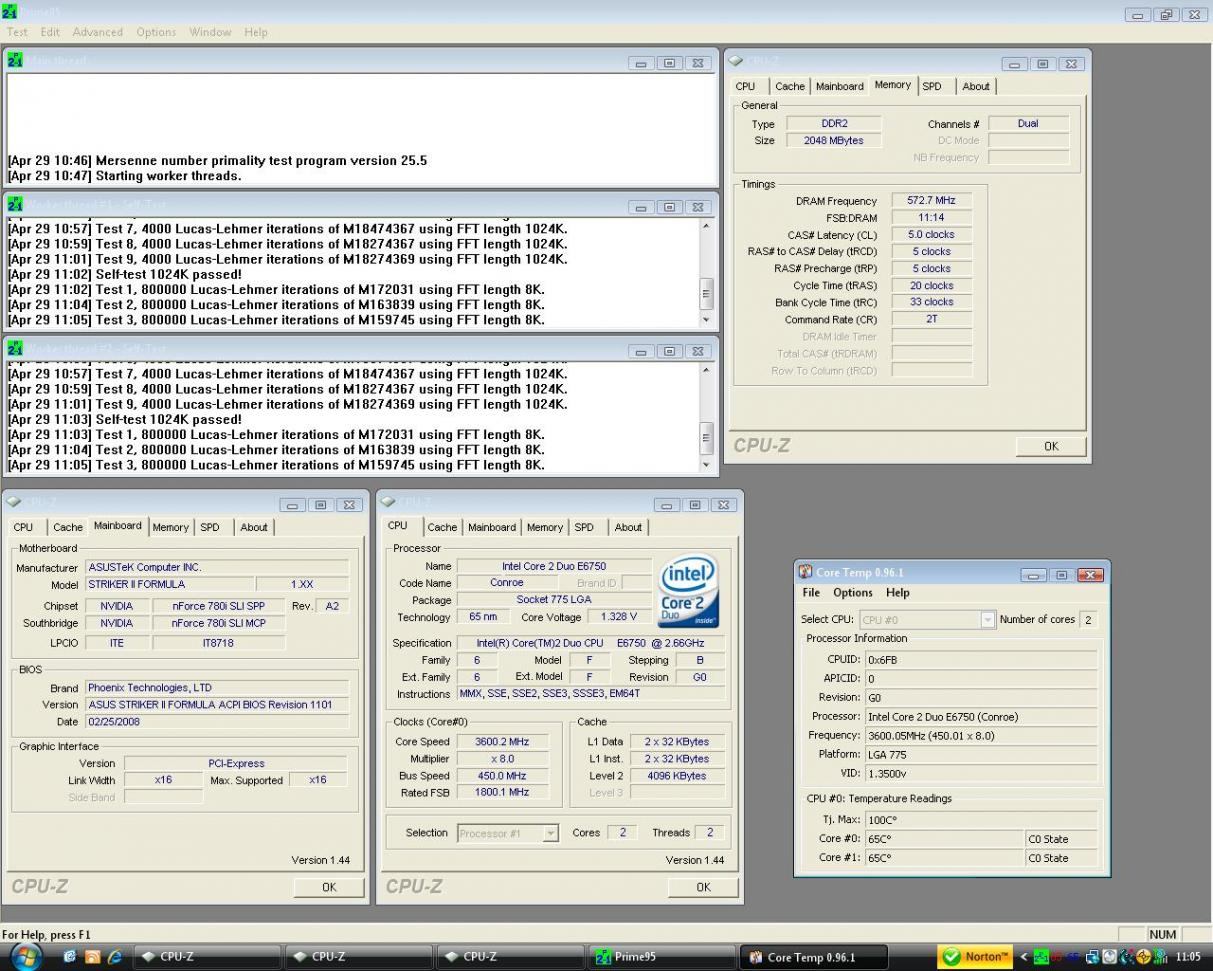Click the orange quick launch icon beside Internet Explorer
1213x971 pixels.
[93, 957]
